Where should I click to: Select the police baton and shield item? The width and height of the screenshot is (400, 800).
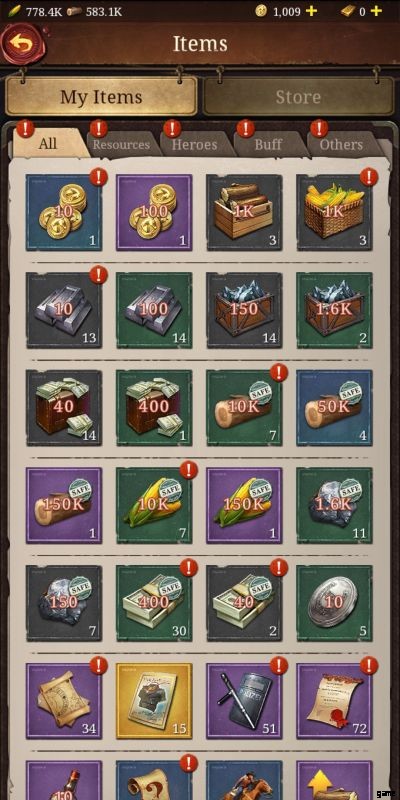click(244, 701)
